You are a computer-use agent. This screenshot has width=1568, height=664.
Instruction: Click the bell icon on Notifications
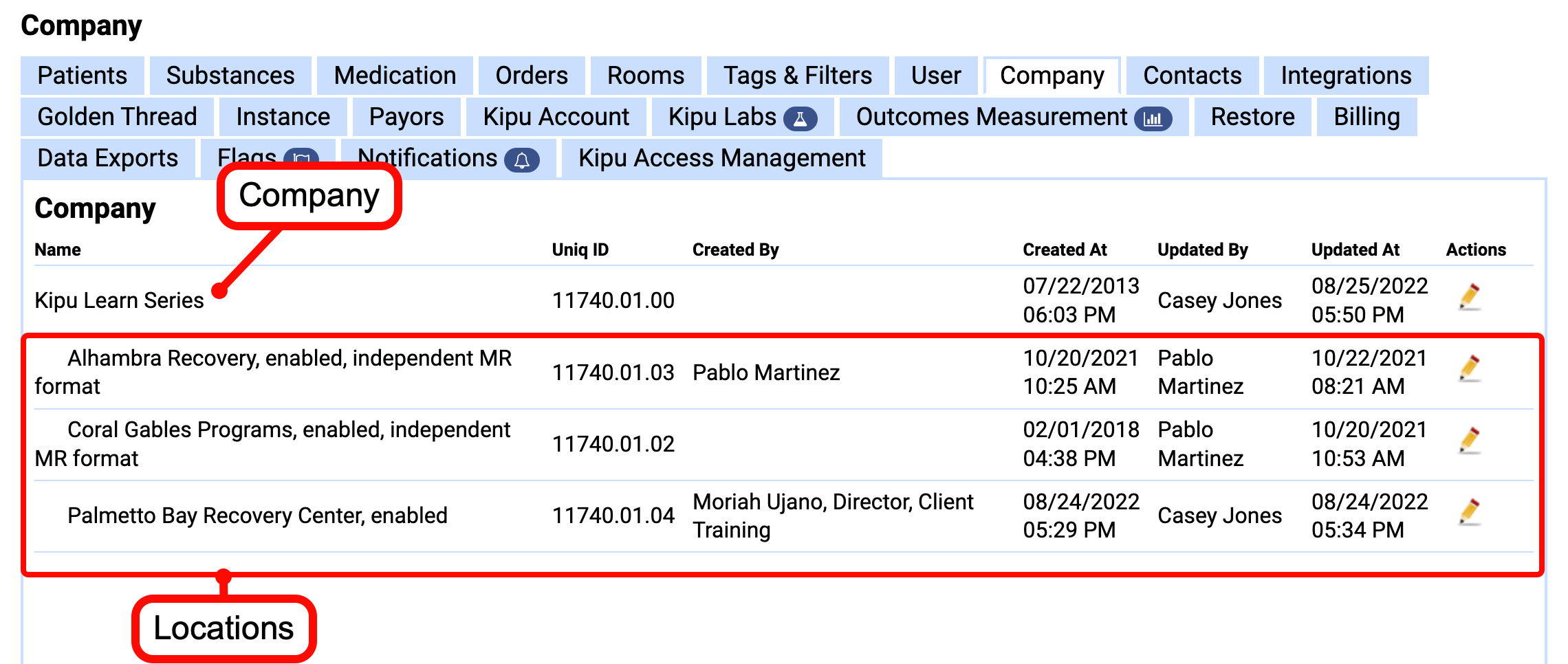[522, 160]
